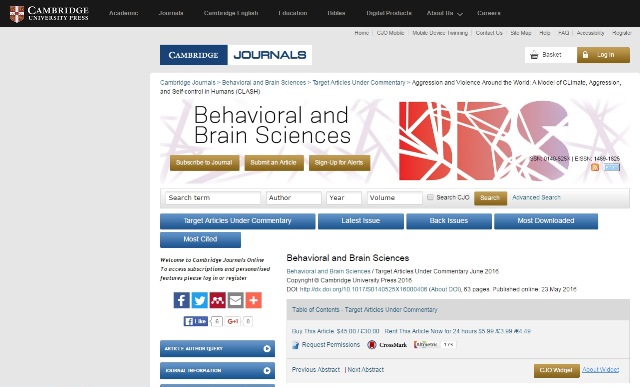This screenshot has width=640, height=387.
Task: Click Sign-Up for Alerts button
Action: click(339, 162)
